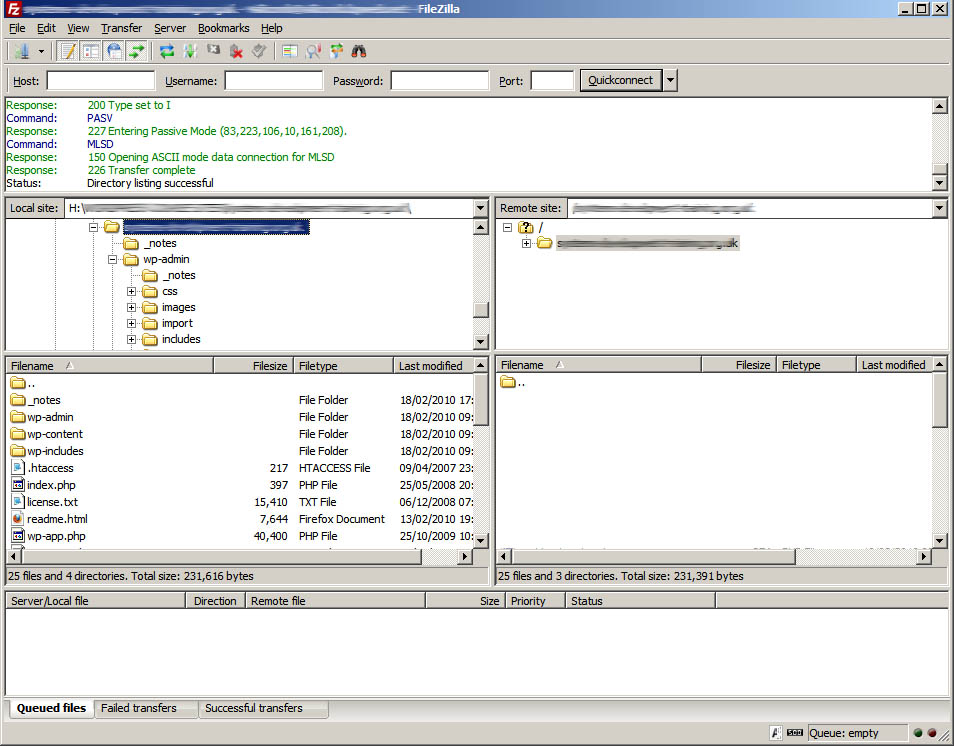Expand the images folder in local tree

pyautogui.click(x=131, y=307)
